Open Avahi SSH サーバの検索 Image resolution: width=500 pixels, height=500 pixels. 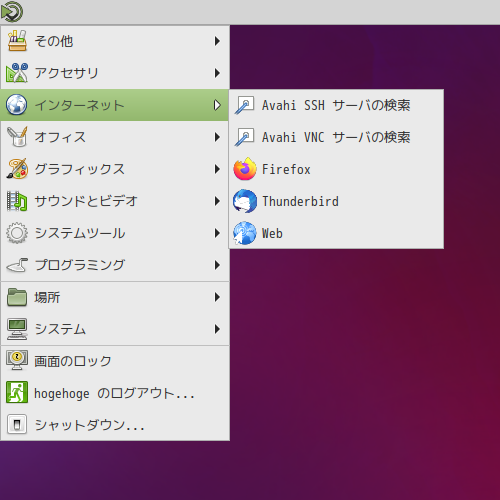click(336, 105)
